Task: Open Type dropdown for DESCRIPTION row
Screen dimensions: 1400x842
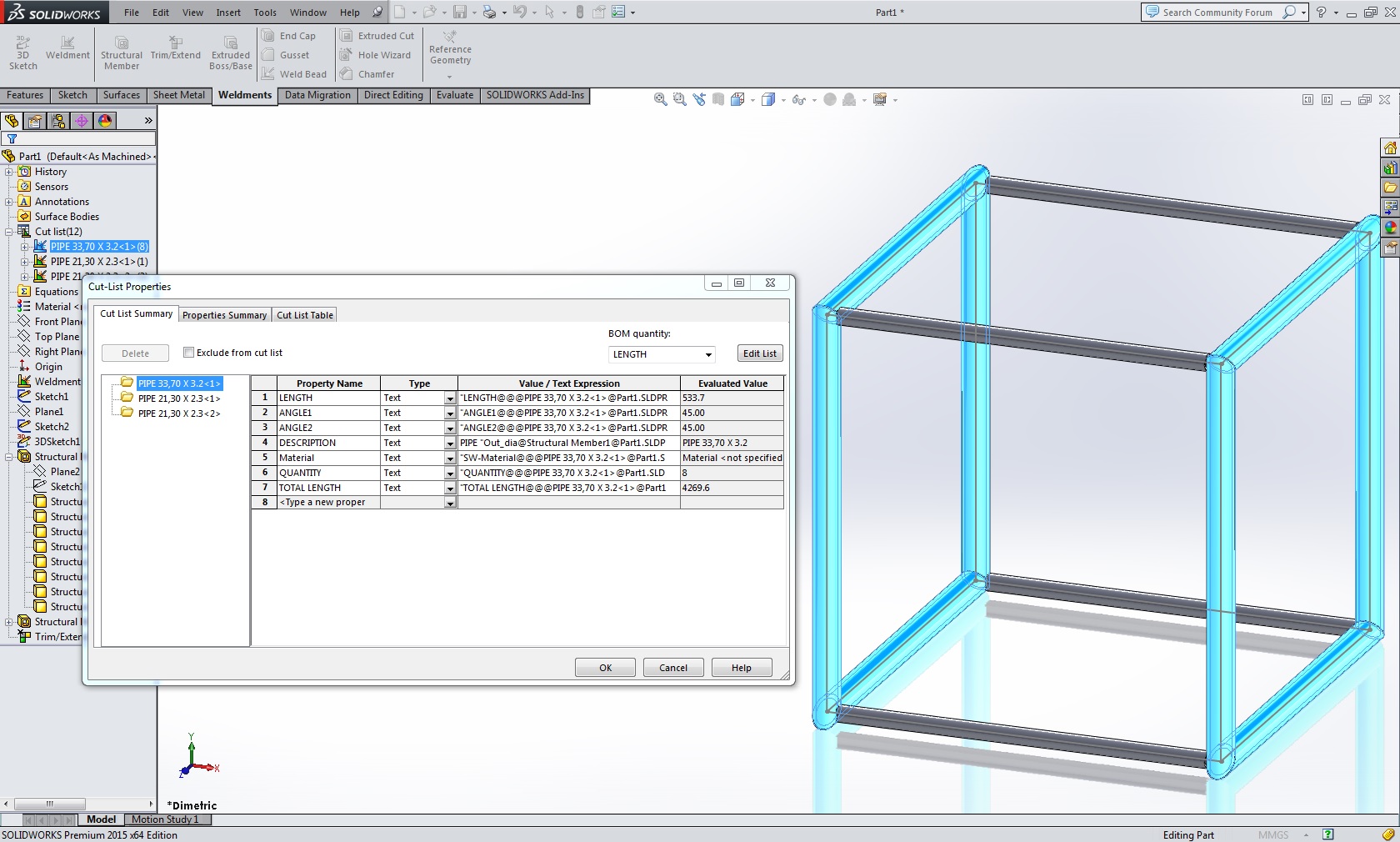Action: pos(450,444)
